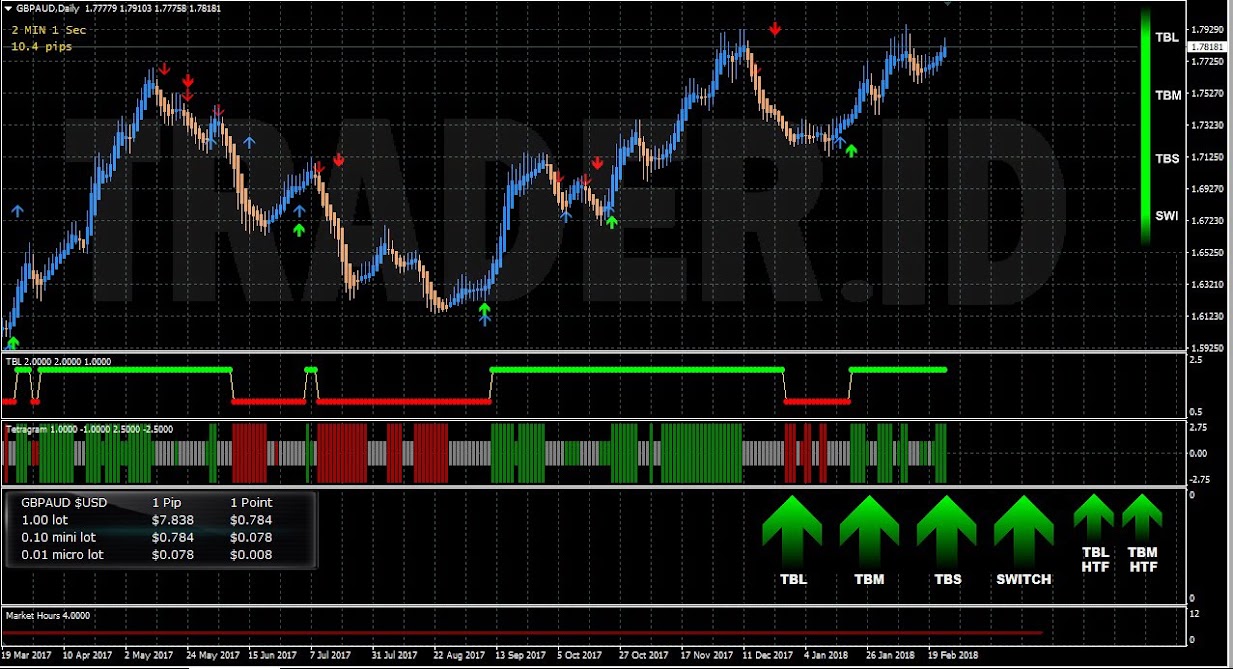Click the 1.75270 price axis label
This screenshot has width=1233, height=669.
click(x=1208, y=93)
